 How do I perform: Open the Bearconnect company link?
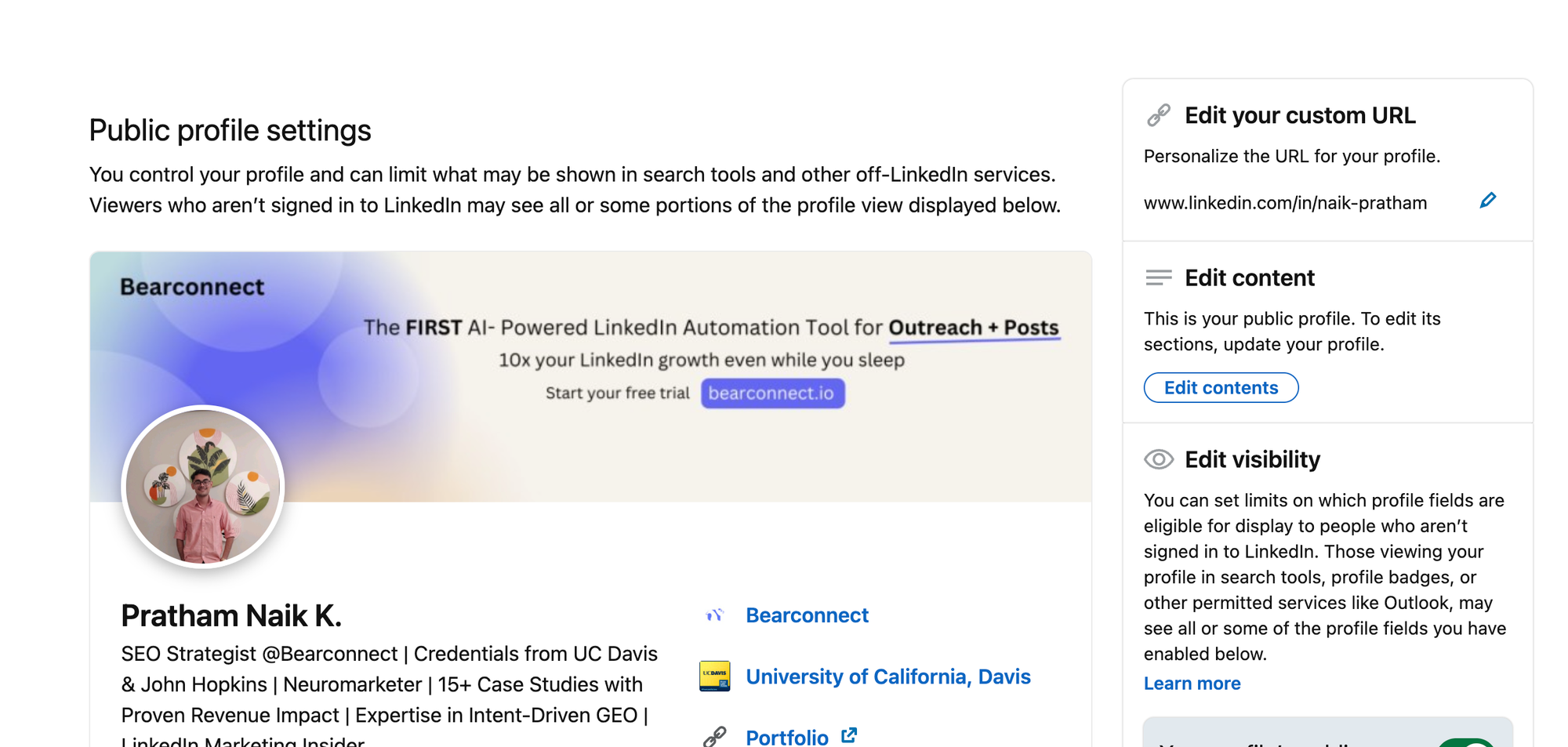(x=807, y=615)
